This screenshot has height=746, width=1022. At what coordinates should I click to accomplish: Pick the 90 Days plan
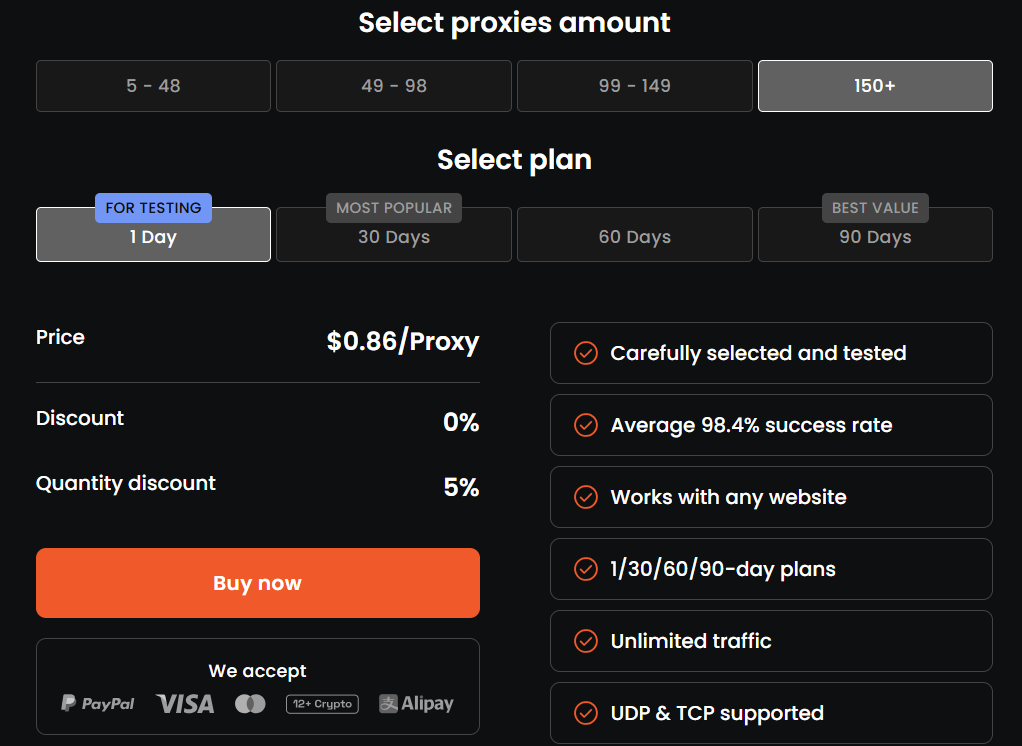(875, 237)
